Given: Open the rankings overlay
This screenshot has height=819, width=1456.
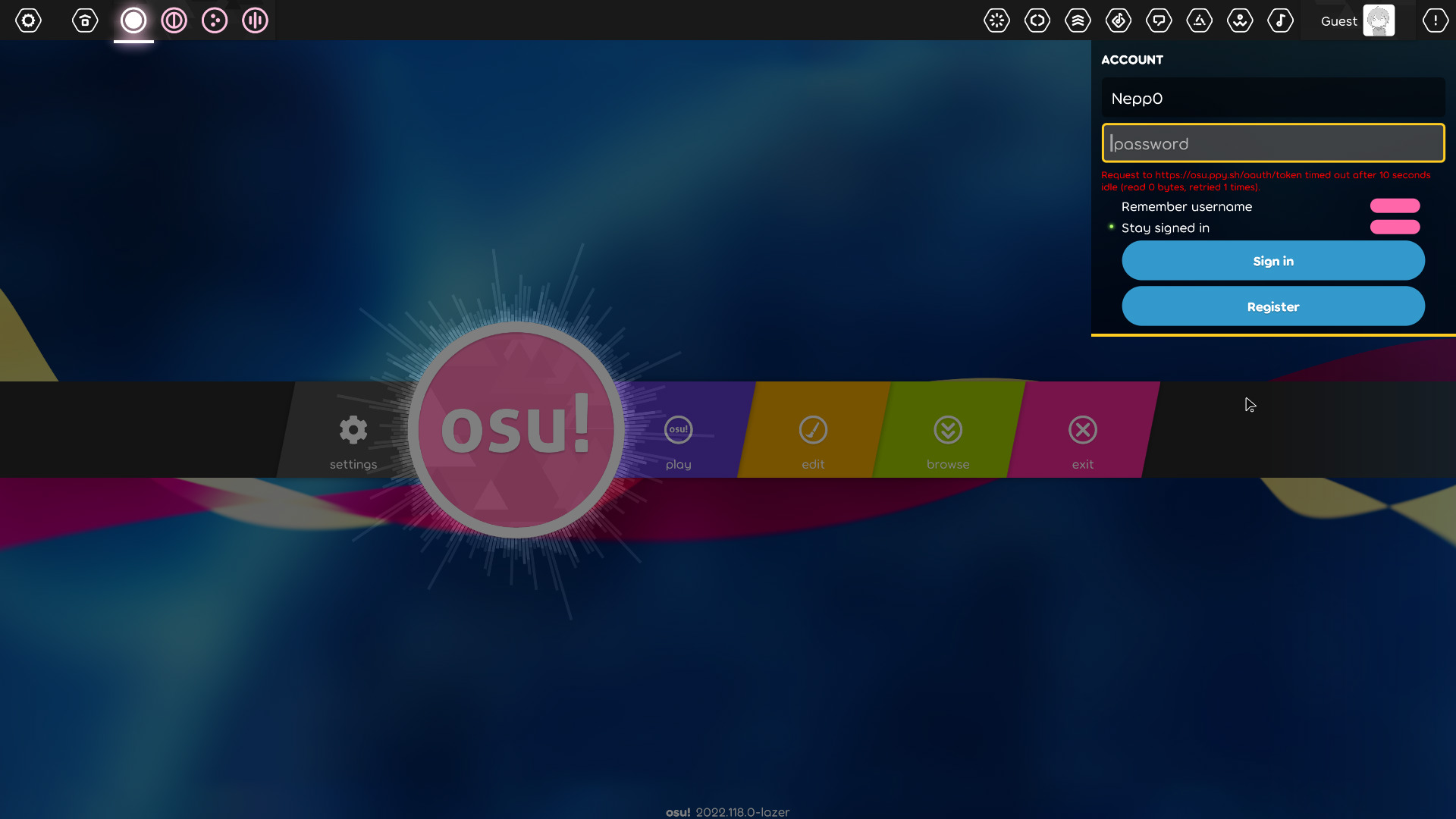Looking at the screenshot, I should point(1078,20).
